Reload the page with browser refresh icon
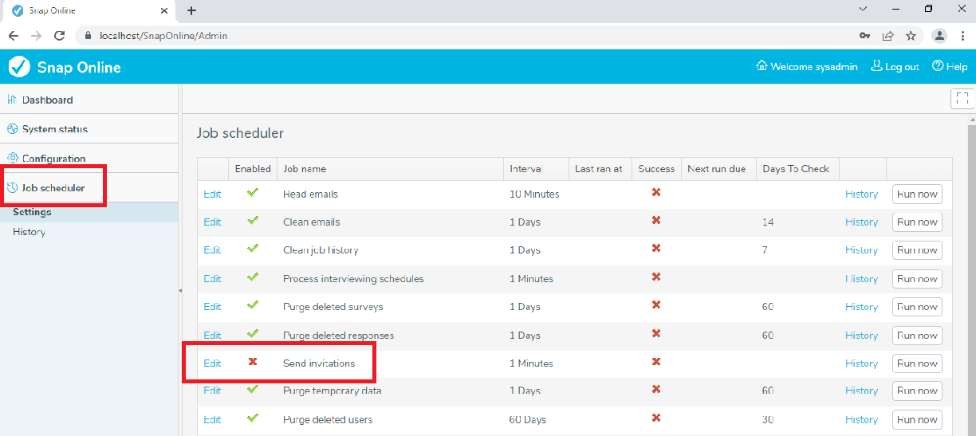This screenshot has height=436, width=976. [60, 35]
